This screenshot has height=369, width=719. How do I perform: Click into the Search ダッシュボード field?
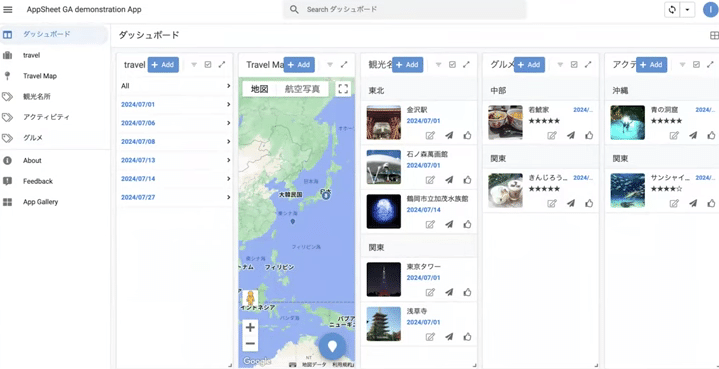click(404, 10)
